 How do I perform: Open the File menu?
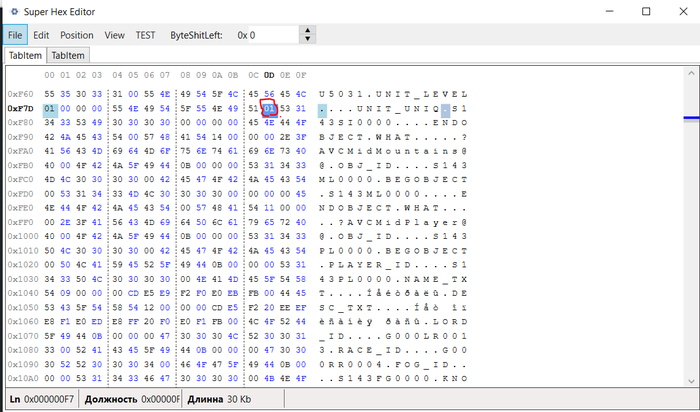pos(15,34)
